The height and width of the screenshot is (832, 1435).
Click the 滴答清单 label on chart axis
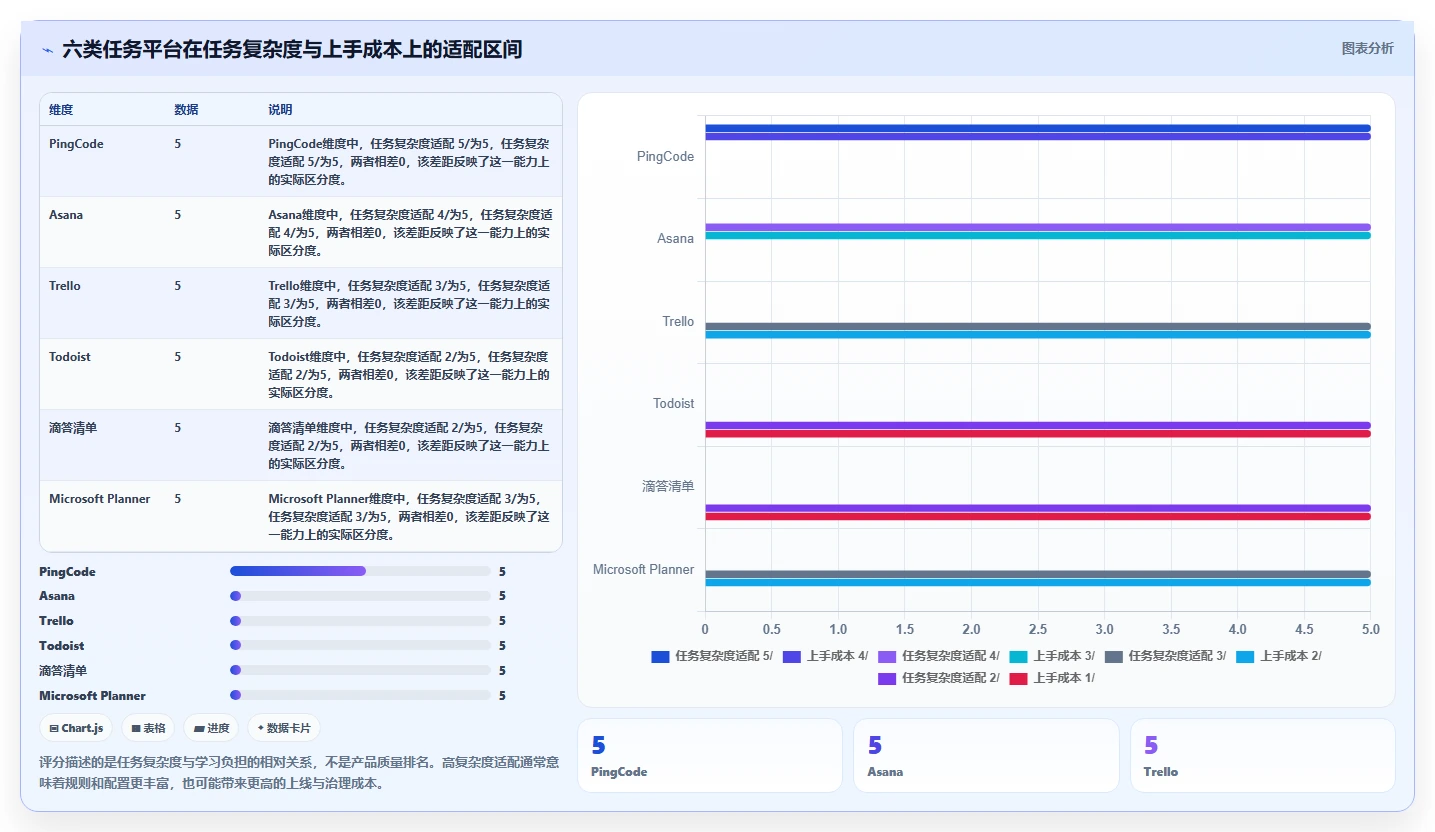click(x=668, y=486)
